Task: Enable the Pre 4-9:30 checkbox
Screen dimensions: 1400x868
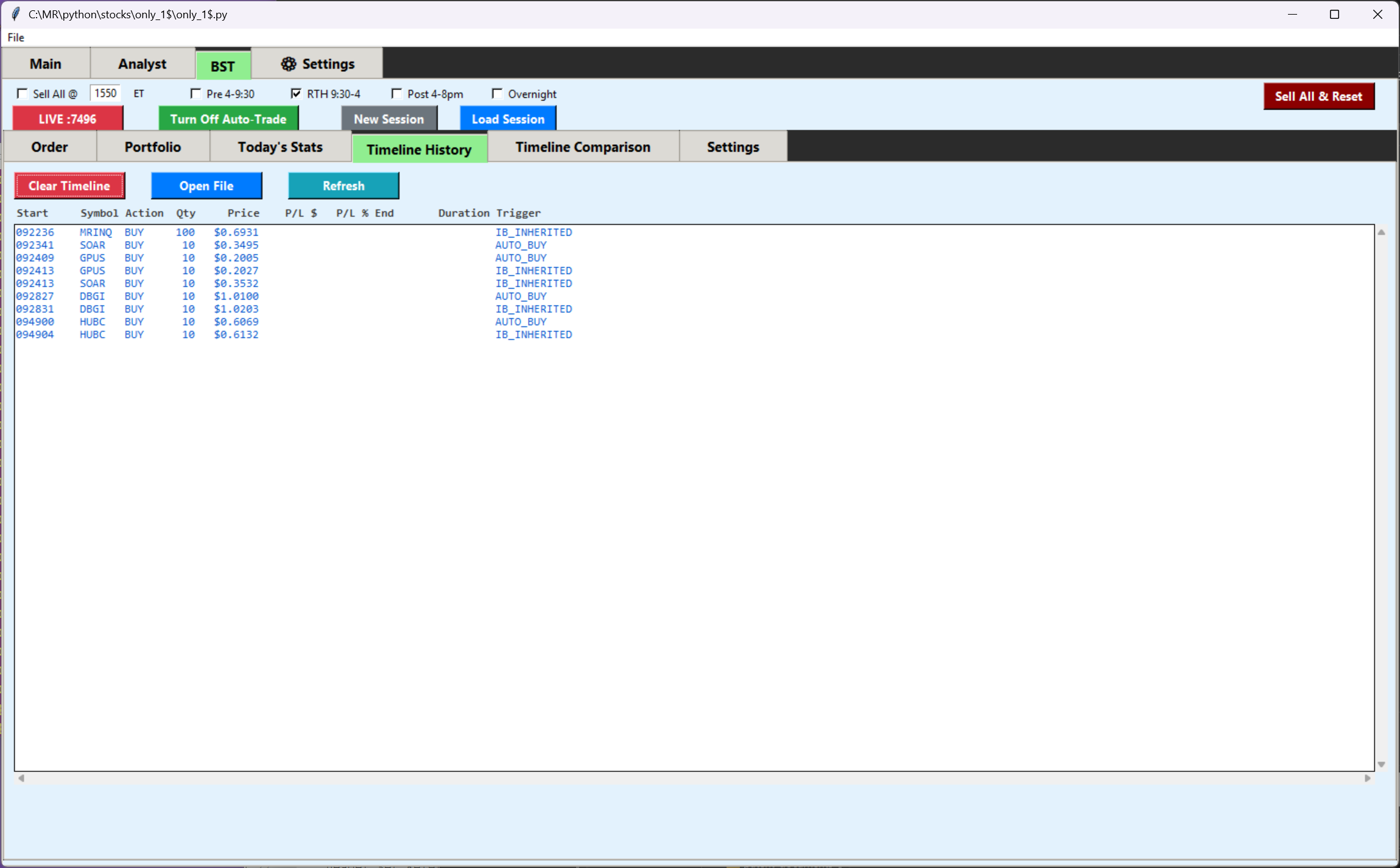Action: tap(196, 94)
